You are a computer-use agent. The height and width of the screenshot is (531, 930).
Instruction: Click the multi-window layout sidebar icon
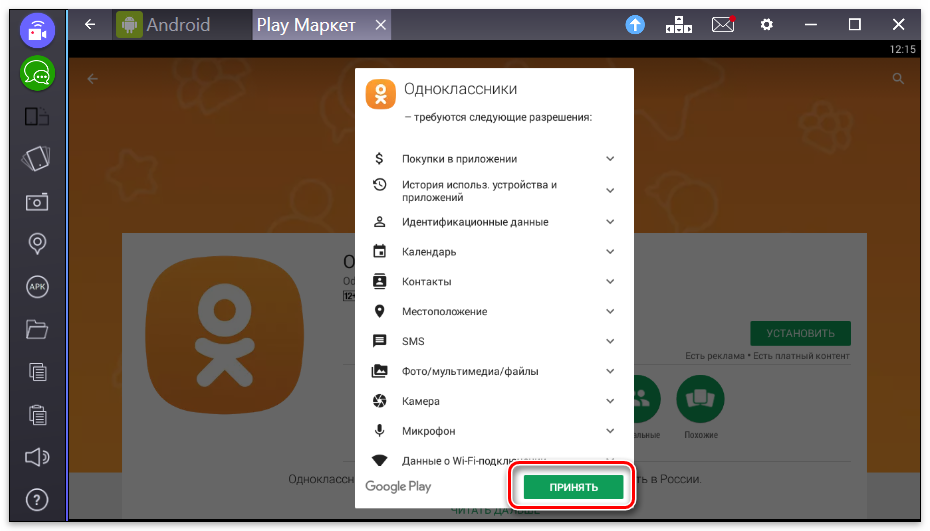(37, 116)
